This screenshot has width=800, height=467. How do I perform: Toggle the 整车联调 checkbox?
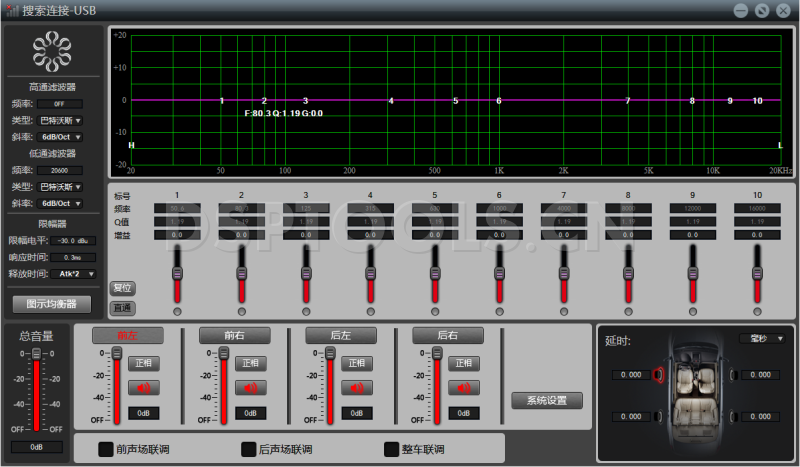[392, 450]
